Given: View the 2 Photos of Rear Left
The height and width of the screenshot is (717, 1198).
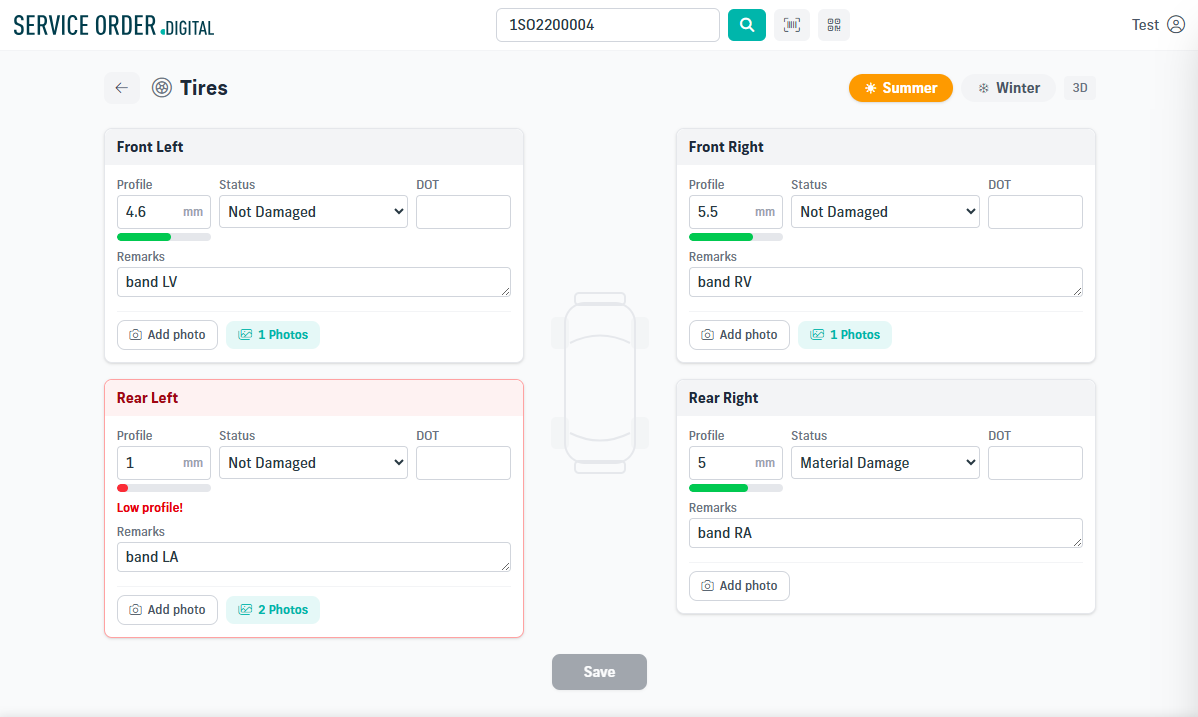Looking at the screenshot, I should (x=273, y=610).
